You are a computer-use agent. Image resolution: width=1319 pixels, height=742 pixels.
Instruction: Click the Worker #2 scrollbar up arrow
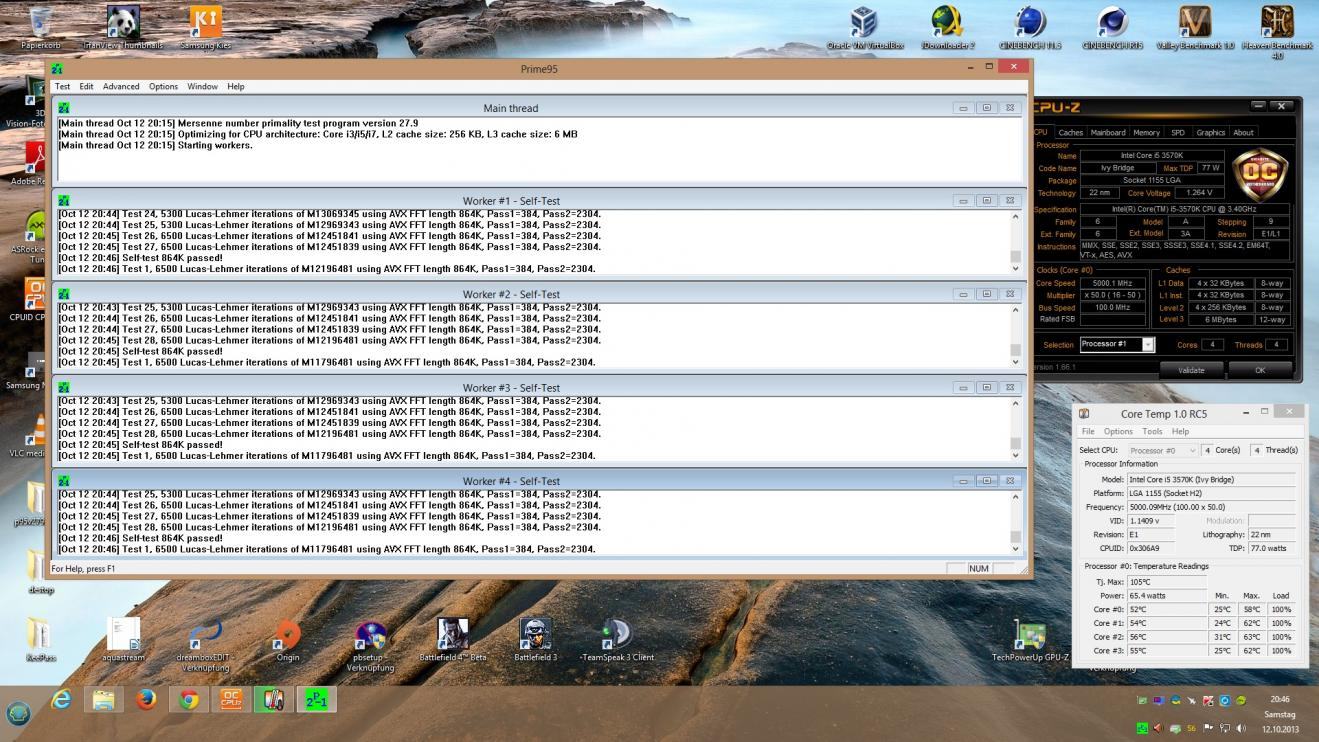[1016, 309]
